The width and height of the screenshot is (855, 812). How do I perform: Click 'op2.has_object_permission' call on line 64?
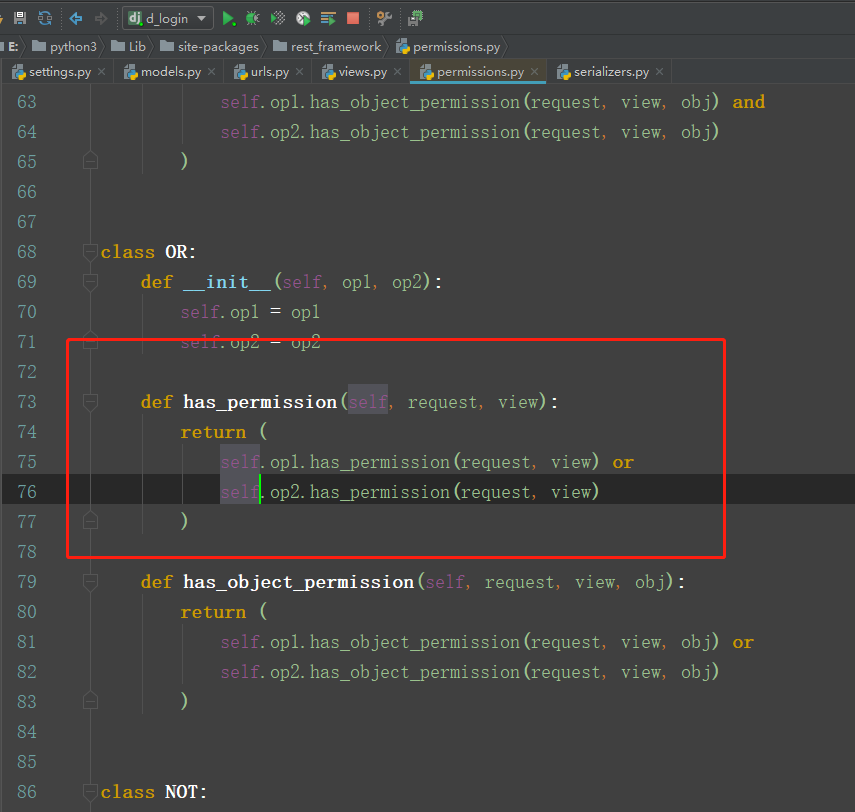395,133
